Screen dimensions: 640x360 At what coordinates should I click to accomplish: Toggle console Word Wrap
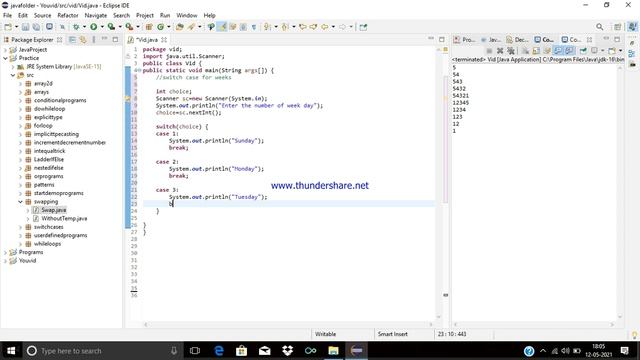click(547, 51)
